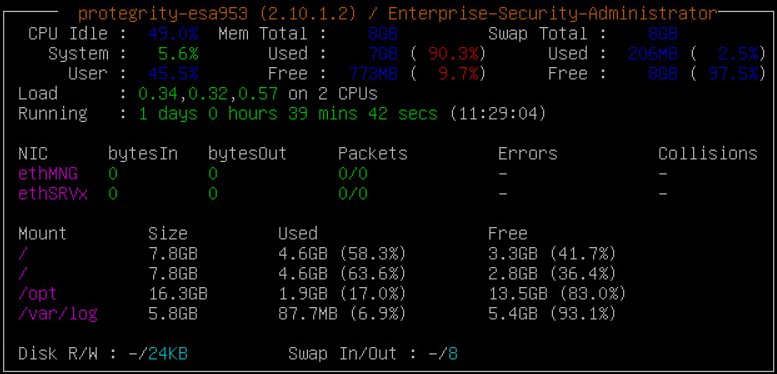The height and width of the screenshot is (374, 777).
Task: Click the bytesIn column header
Action: (143, 154)
